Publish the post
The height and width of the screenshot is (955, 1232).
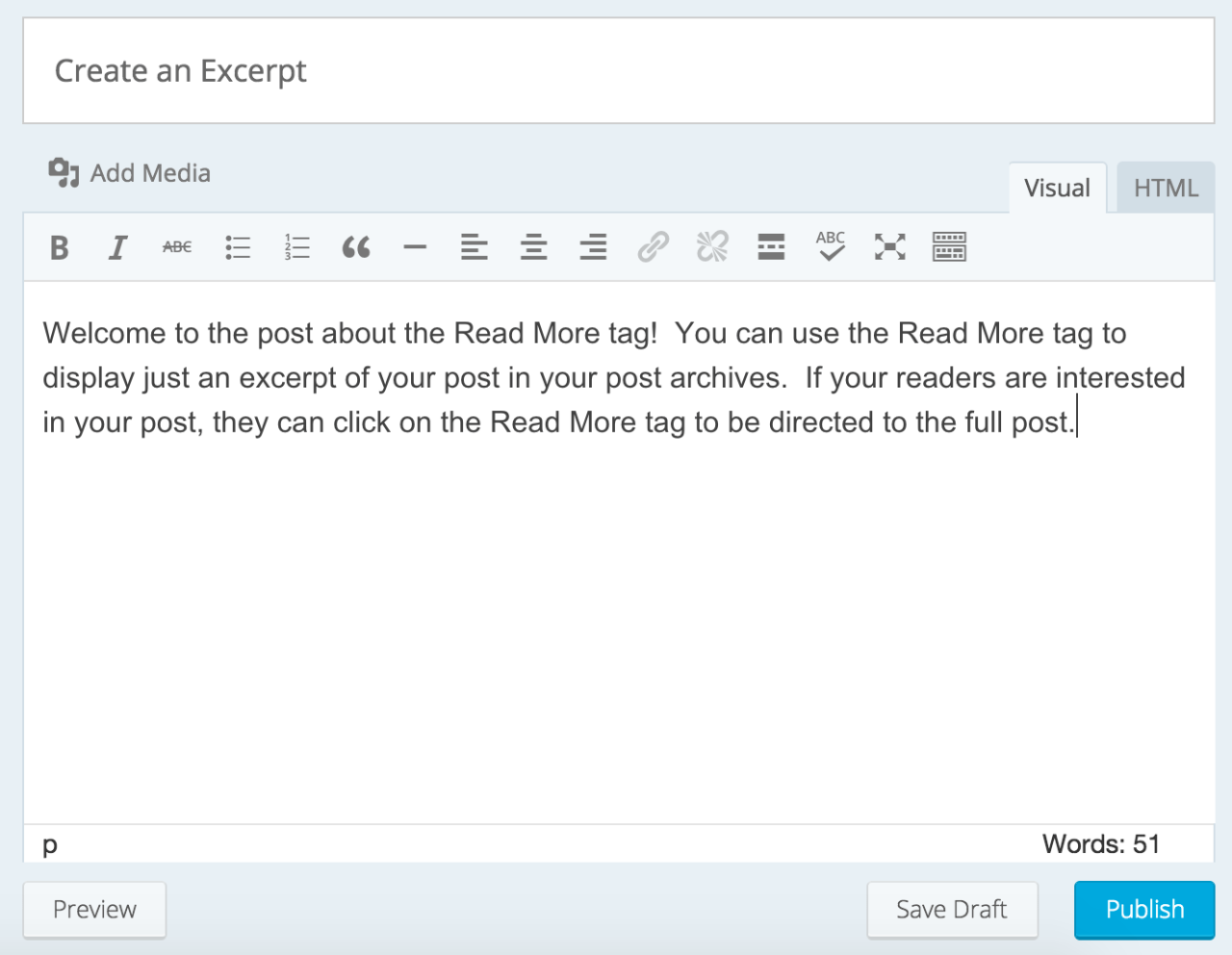pos(1143,909)
